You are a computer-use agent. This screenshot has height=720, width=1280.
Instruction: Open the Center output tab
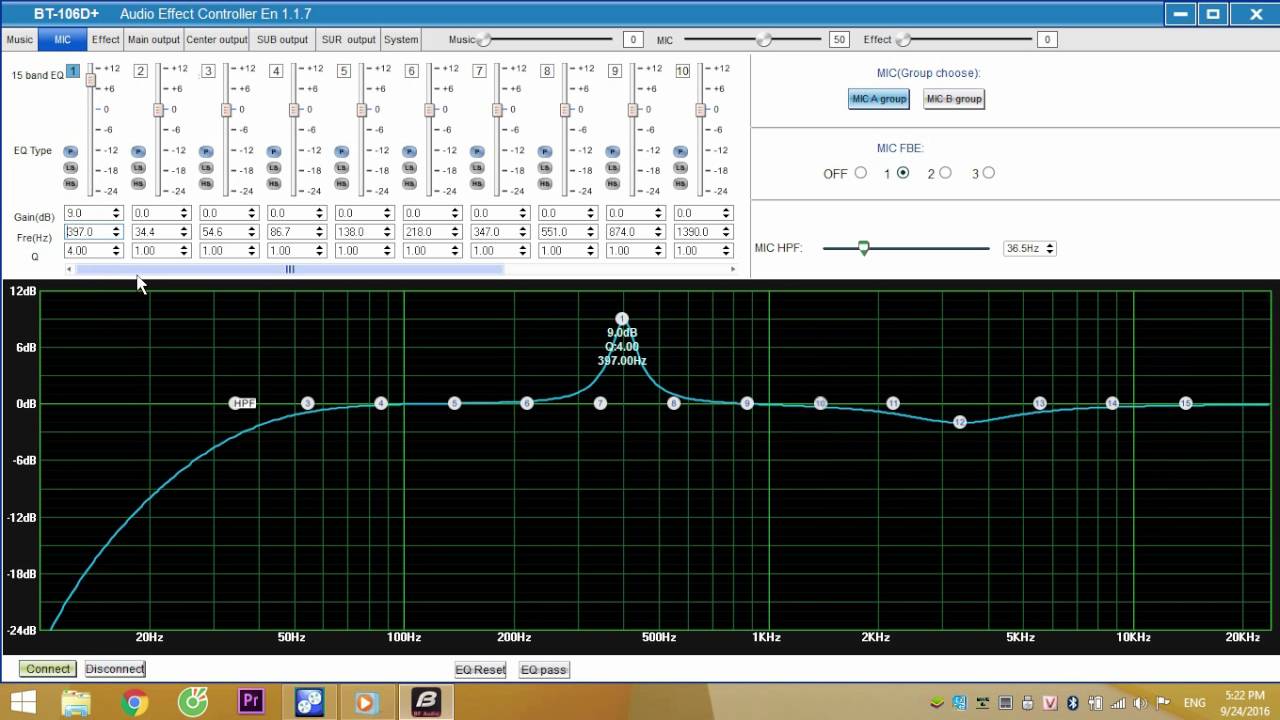point(217,40)
